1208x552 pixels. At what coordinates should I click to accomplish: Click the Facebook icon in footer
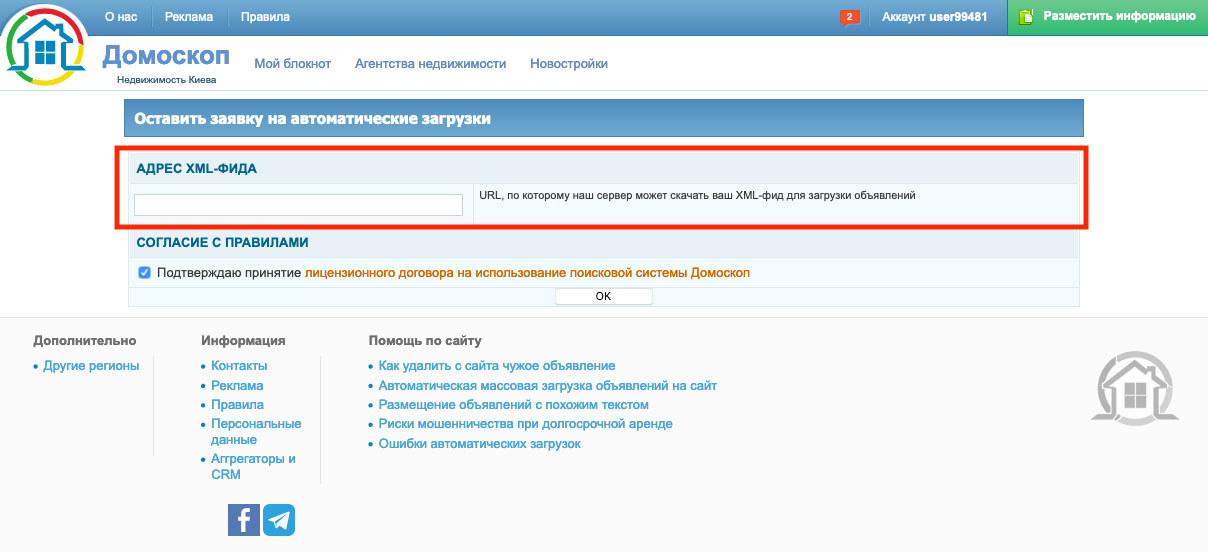coord(244,520)
